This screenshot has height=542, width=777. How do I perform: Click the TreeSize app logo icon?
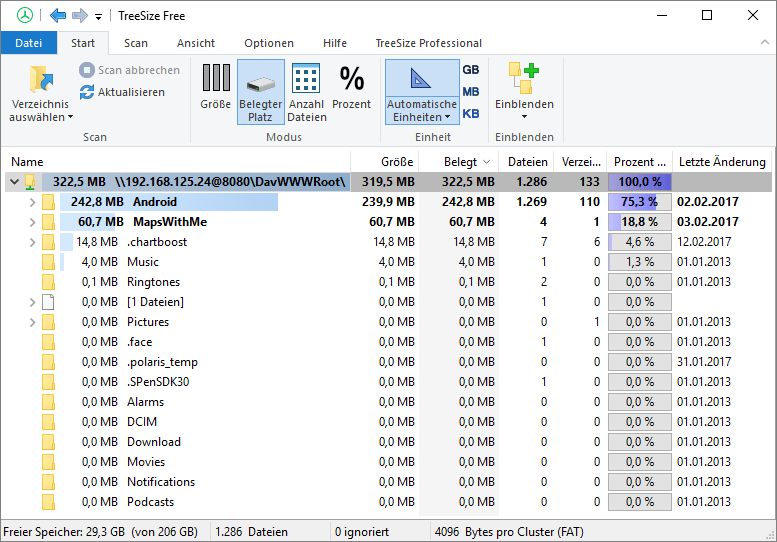tap(25, 15)
